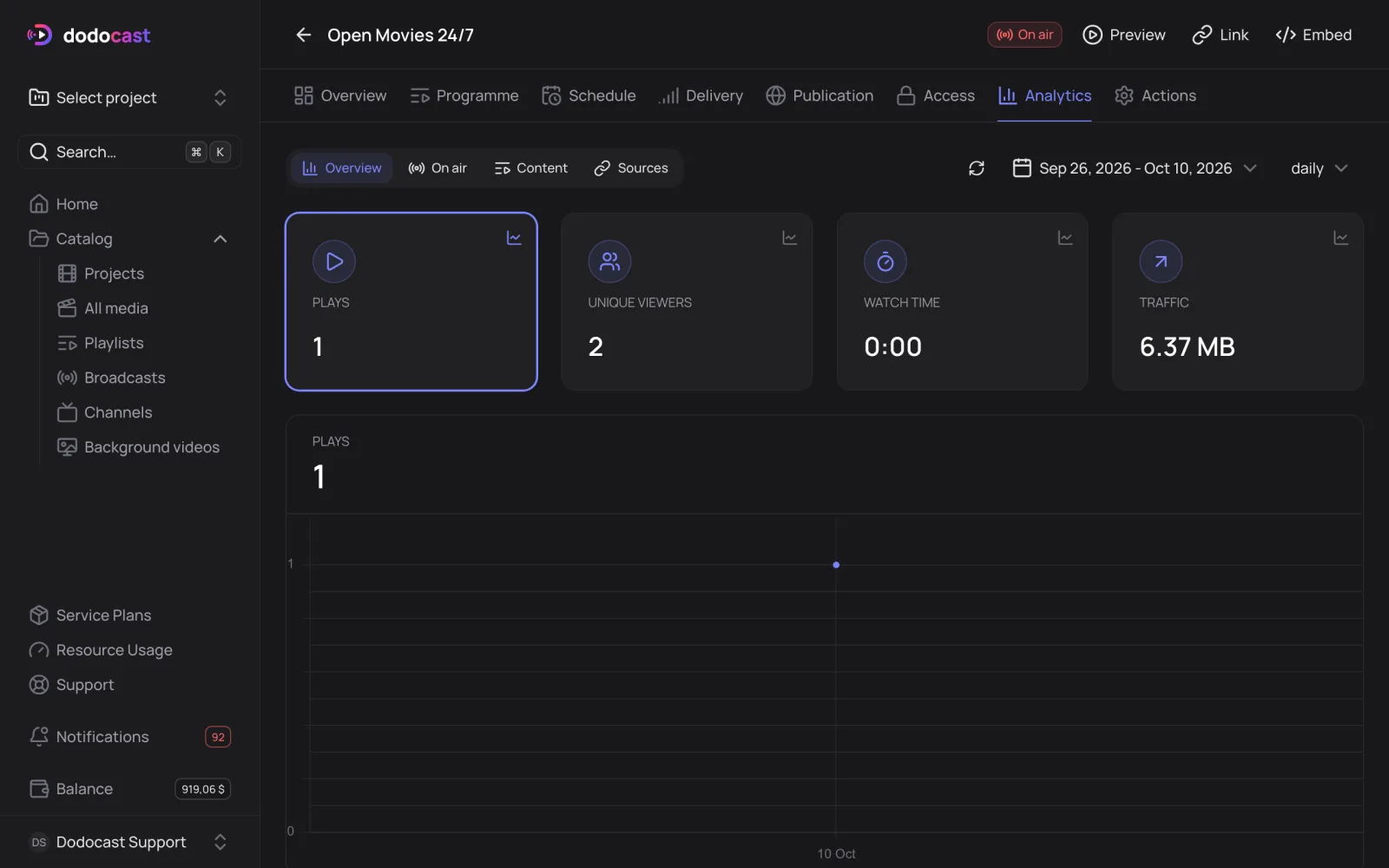Open the Publication tab
Image resolution: width=1389 pixels, height=868 pixels.
click(x=820, y=95)
